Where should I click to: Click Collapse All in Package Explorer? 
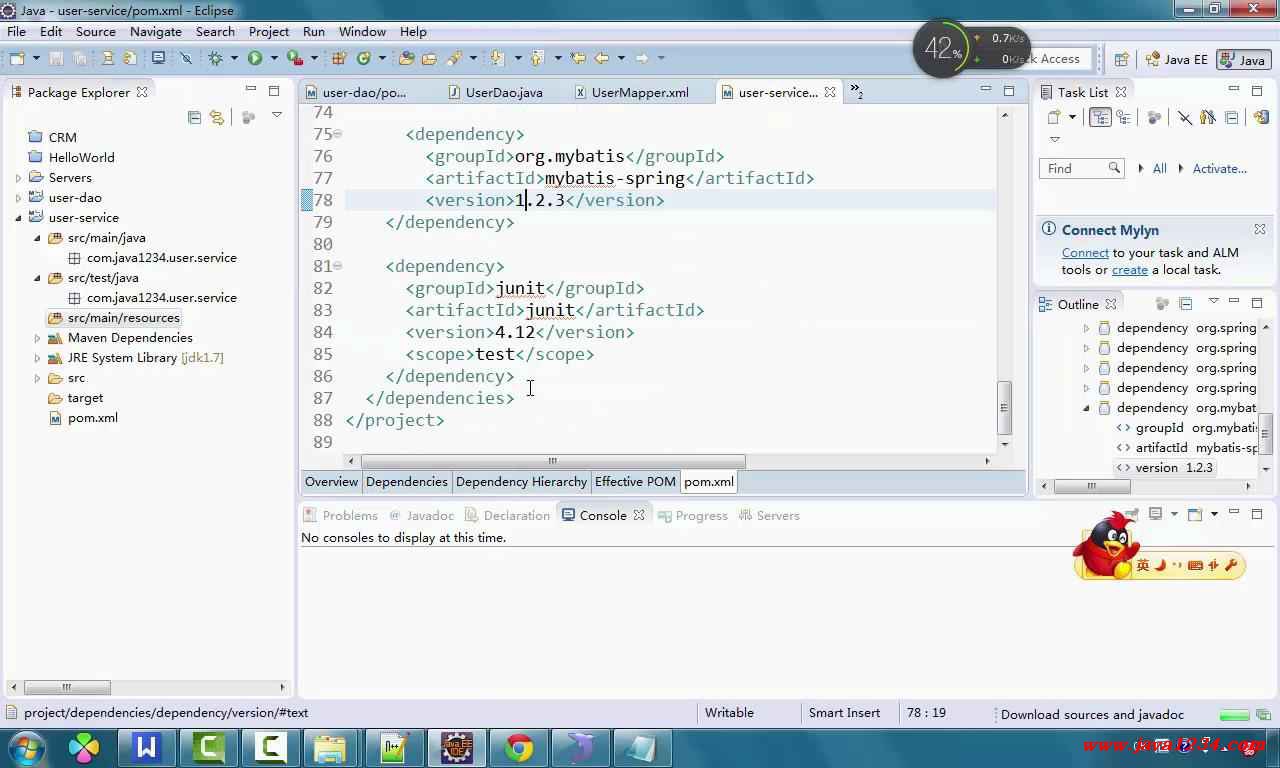(194, 117)
